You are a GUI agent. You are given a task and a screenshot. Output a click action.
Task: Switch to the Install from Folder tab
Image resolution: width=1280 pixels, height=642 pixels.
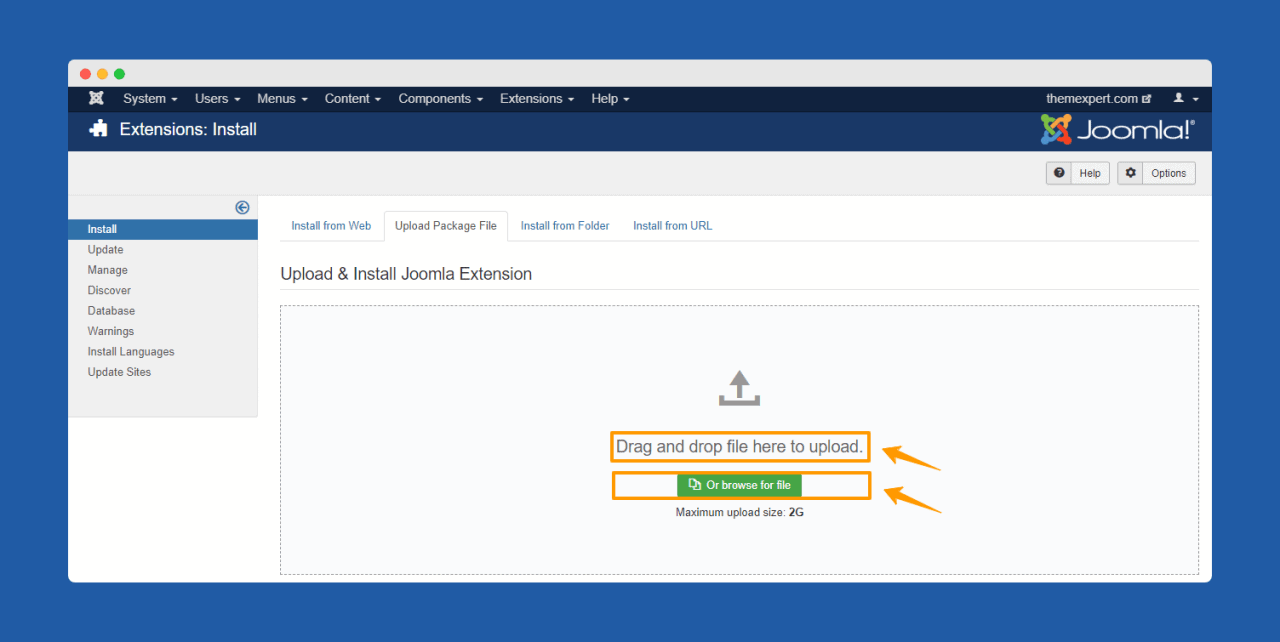(565, 226)
